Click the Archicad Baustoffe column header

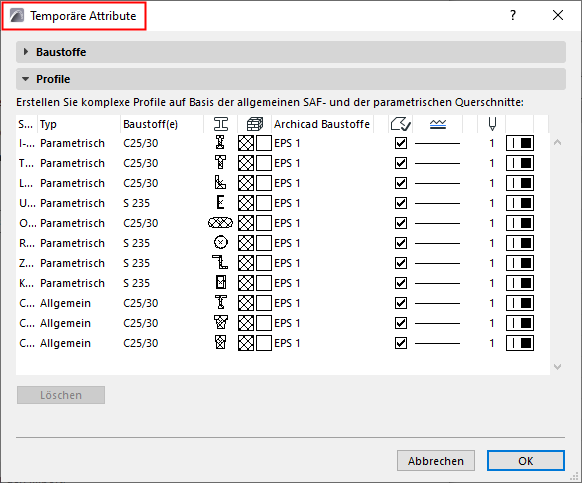pyautogui.click(x=322, y=124)
